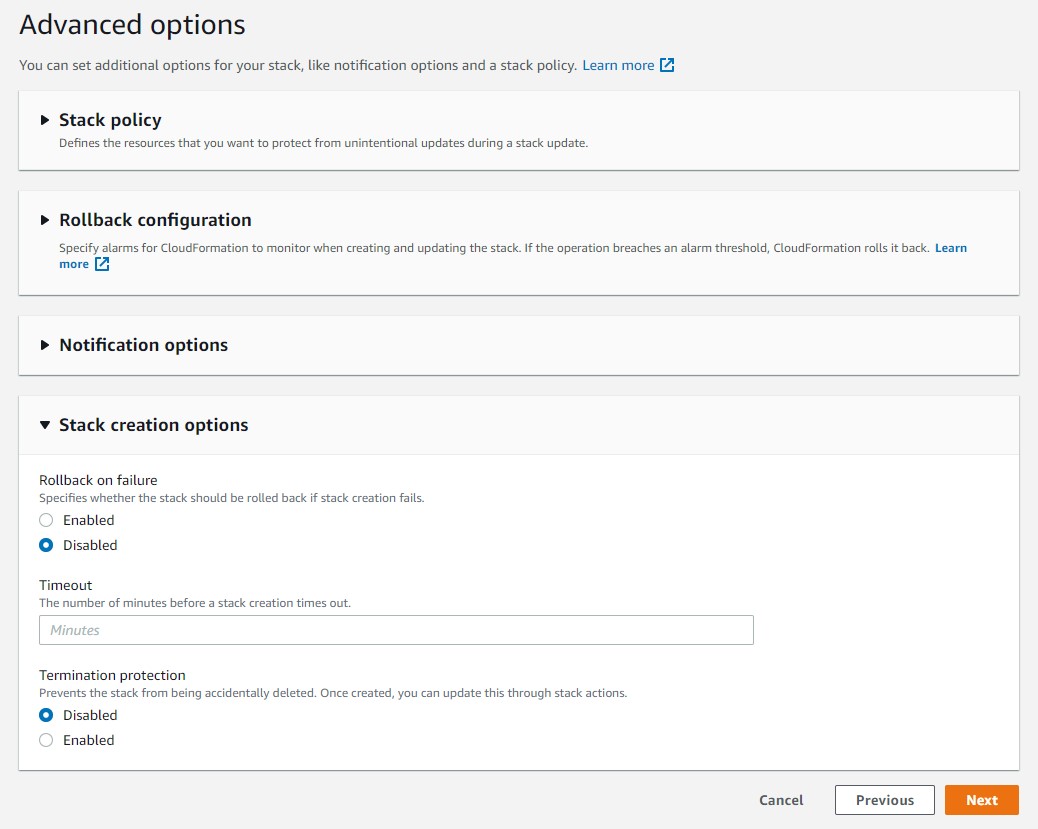Click the Timeout minutes input field
This screenshot has height=829, width=1038.
396,630
